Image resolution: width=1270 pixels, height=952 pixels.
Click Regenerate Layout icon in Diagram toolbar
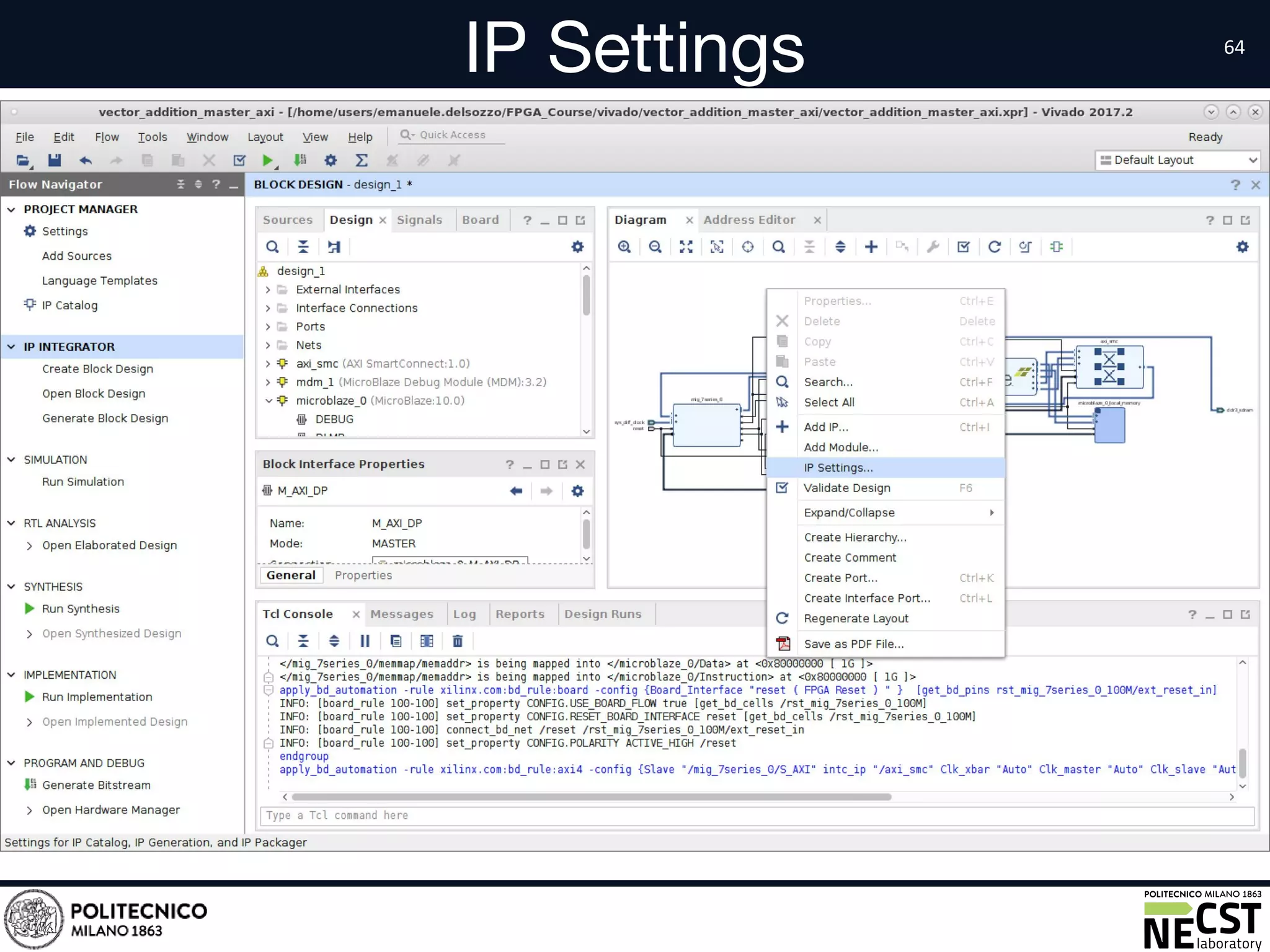994,247
